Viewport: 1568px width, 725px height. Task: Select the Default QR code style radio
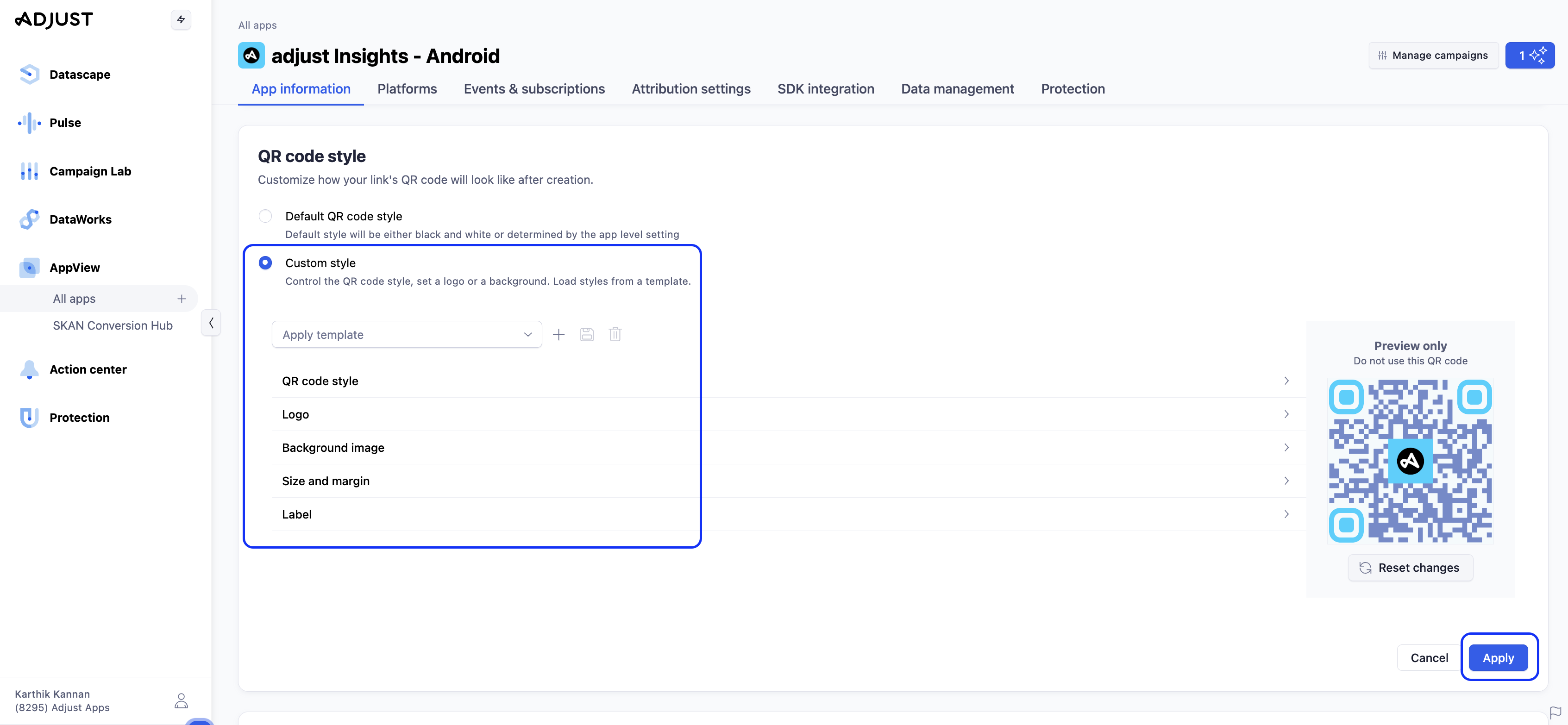click(265, 216)
